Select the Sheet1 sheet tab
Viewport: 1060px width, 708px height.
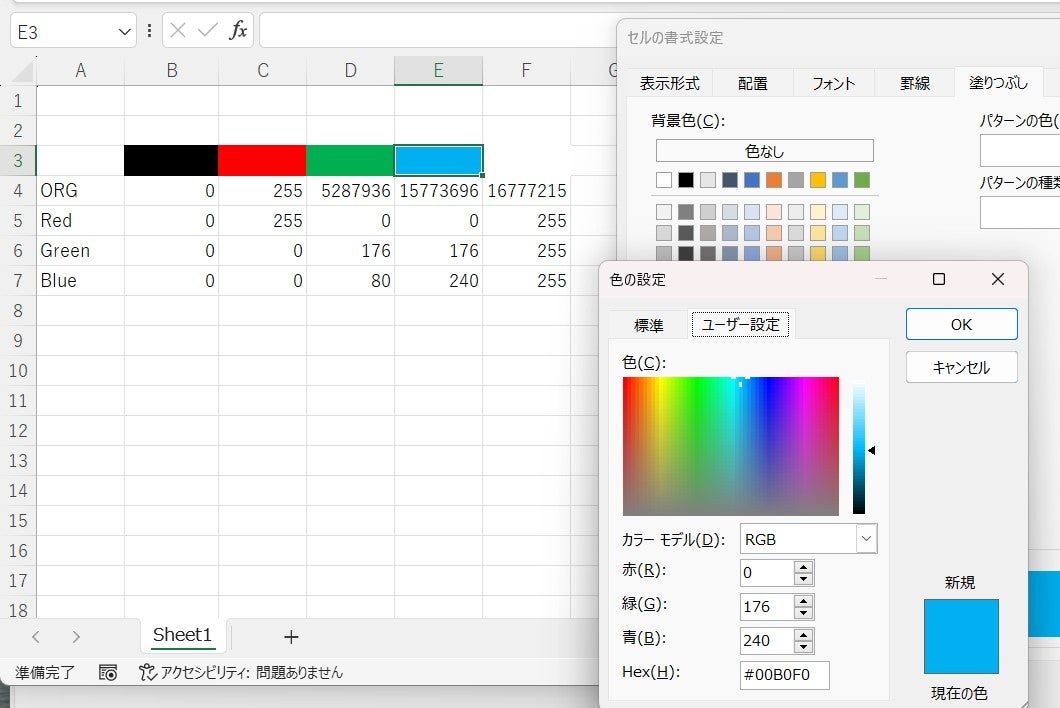(182, 635)
